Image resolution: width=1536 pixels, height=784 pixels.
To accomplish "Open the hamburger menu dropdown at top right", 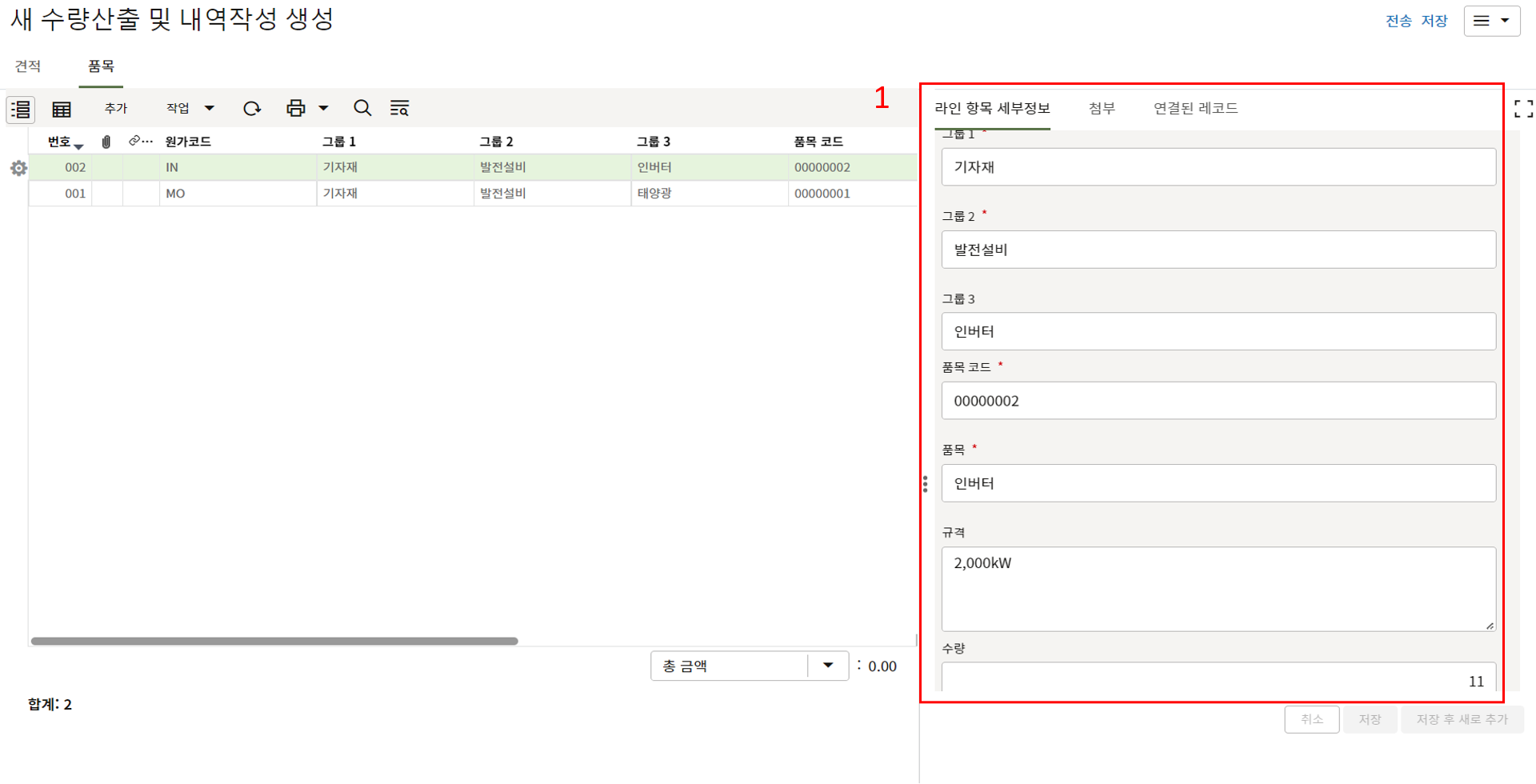I will [x=1491, y=21].
